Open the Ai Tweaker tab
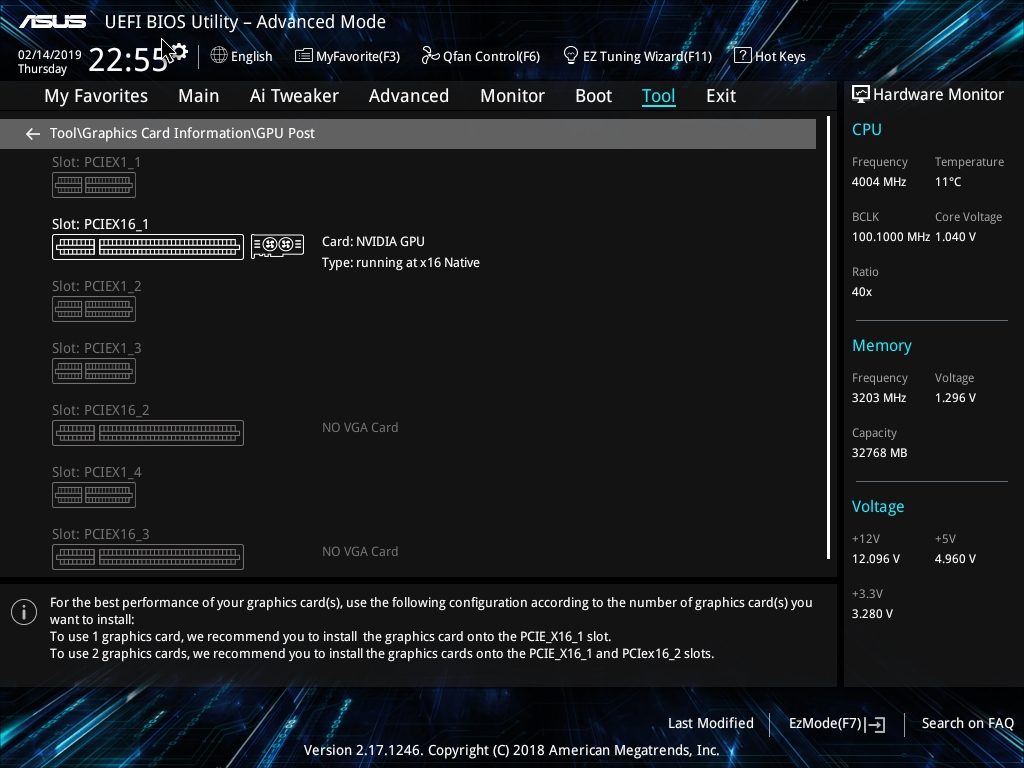 [294, 96]
